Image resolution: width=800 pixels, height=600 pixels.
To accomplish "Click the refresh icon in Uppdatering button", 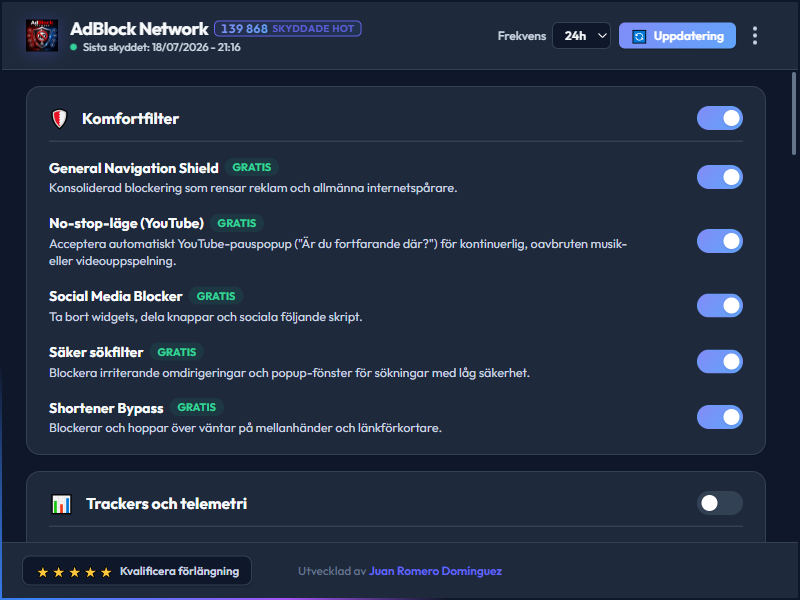I will pyautogui.click(x=639, y=36).
